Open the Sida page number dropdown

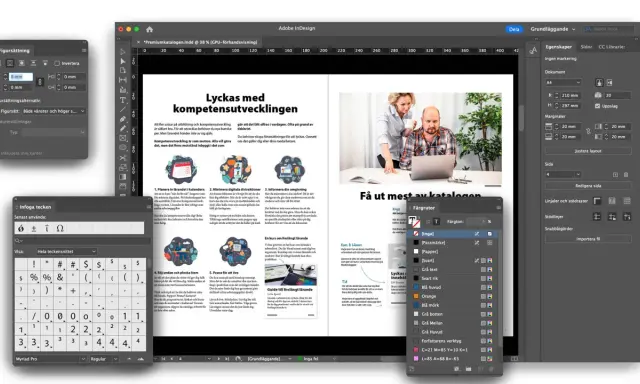[563, 175]
